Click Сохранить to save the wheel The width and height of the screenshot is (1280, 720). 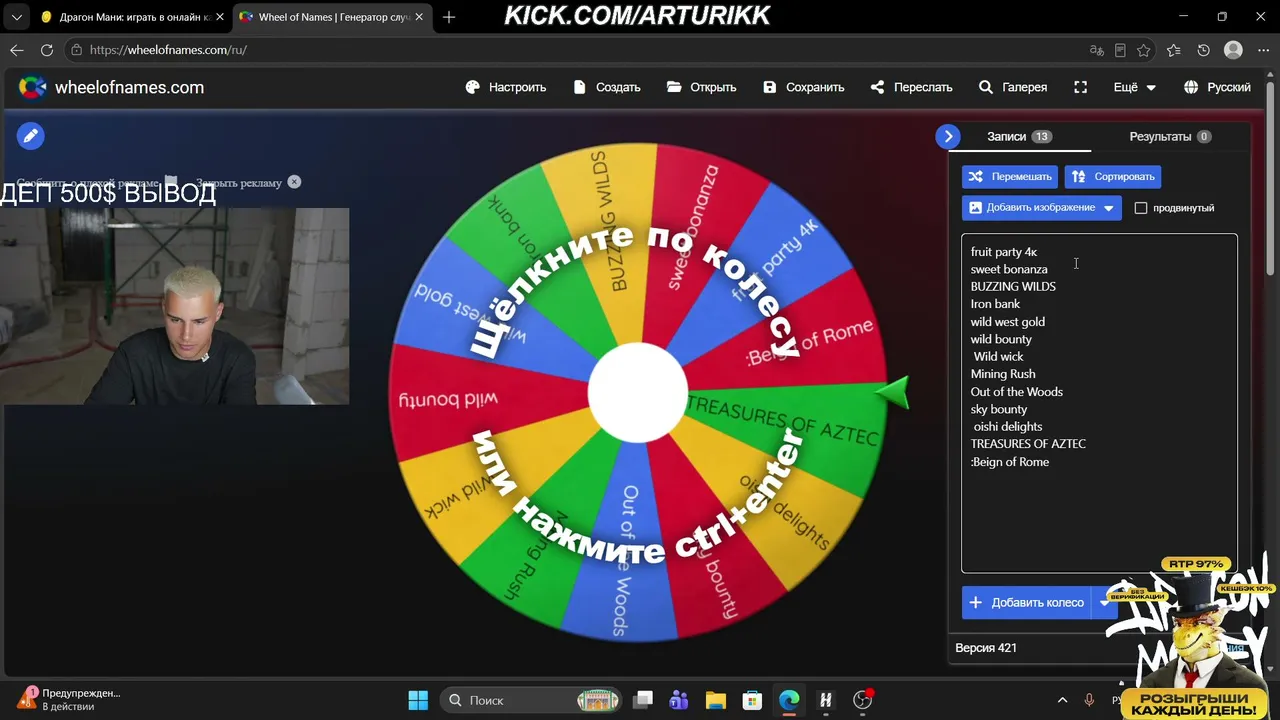point(804,87)
